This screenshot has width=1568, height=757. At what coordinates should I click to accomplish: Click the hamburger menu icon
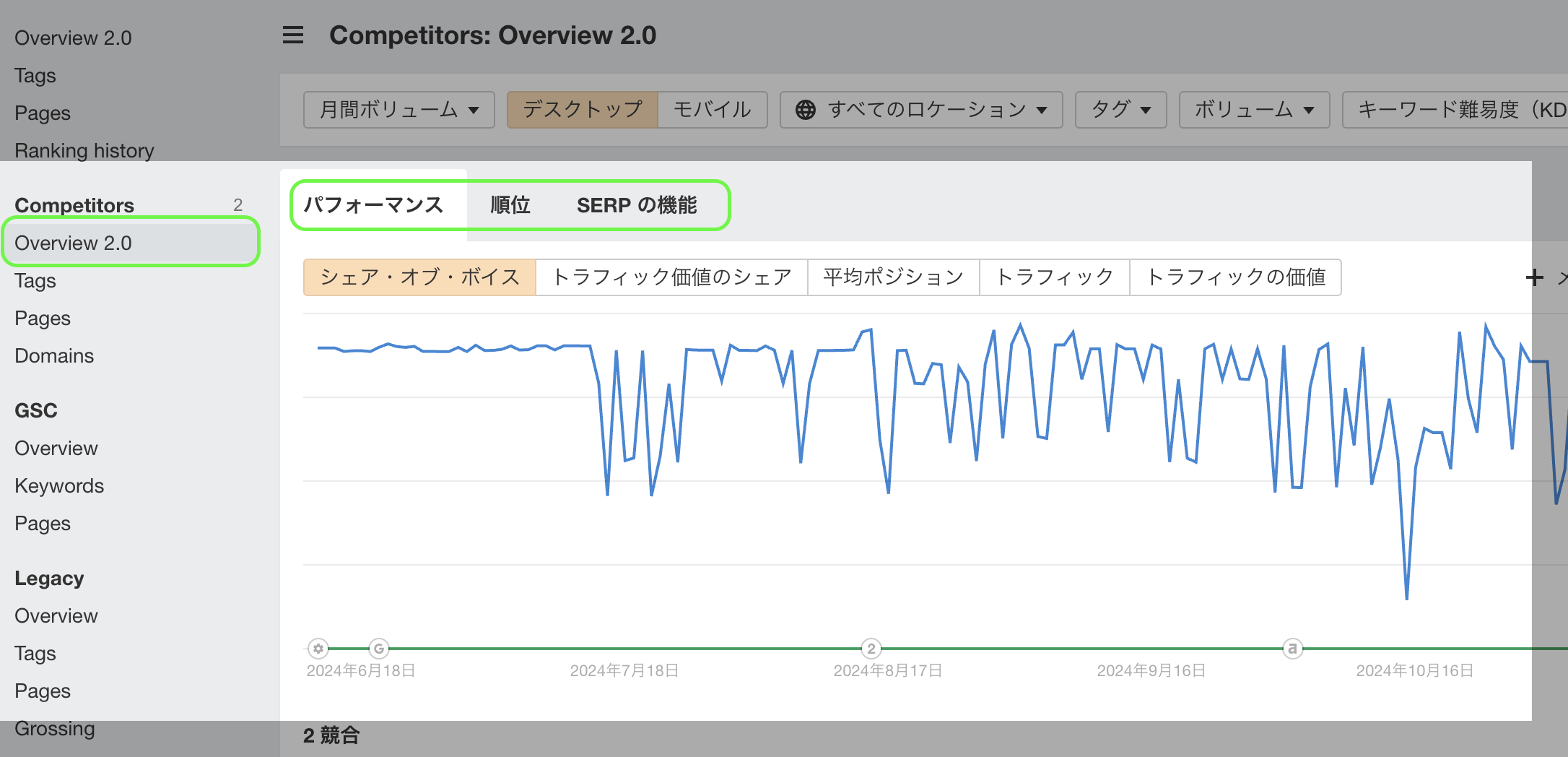point(292,35)
